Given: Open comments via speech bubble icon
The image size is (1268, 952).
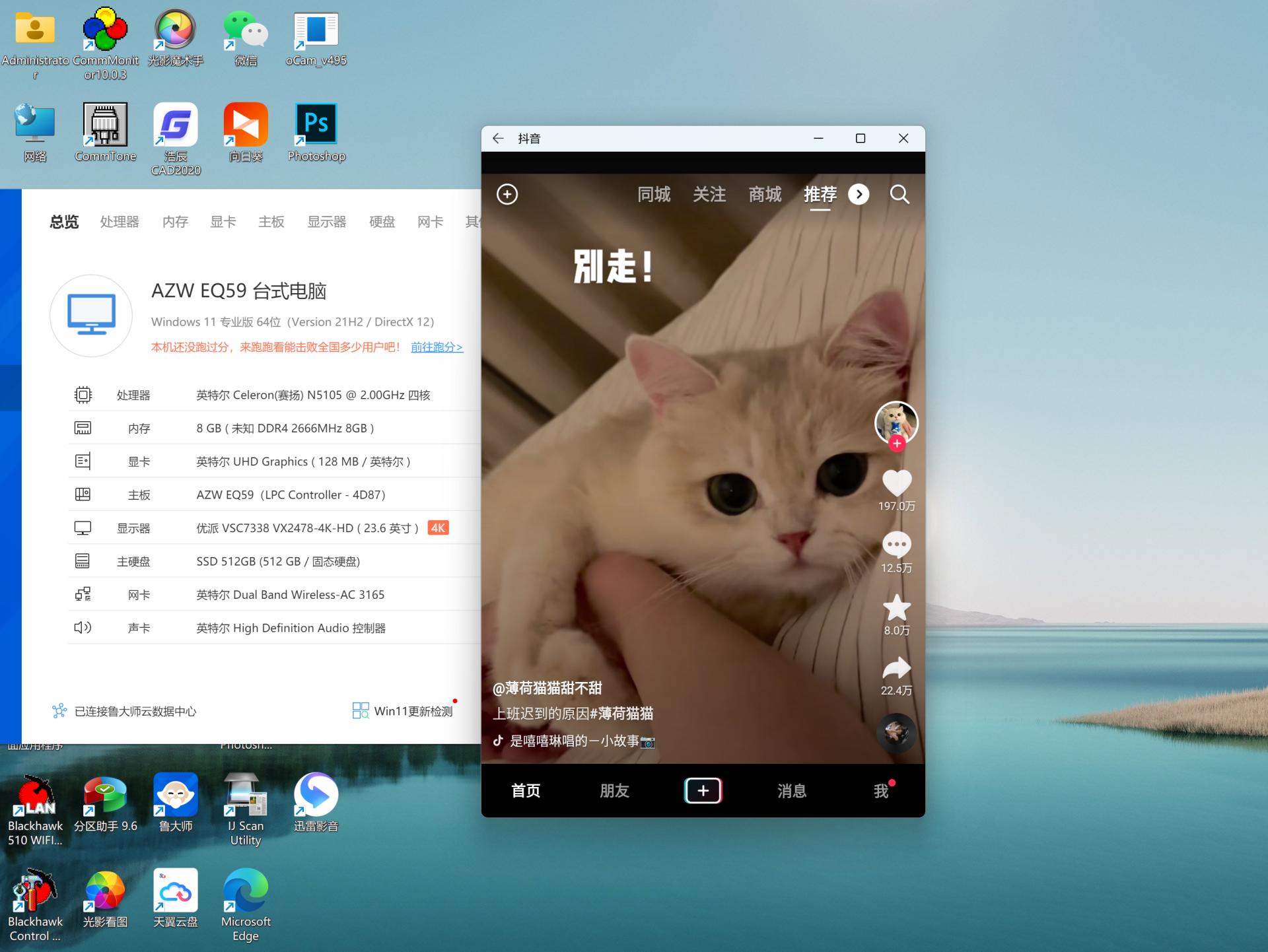Looking at the screenshot, I should pos(896,545).
